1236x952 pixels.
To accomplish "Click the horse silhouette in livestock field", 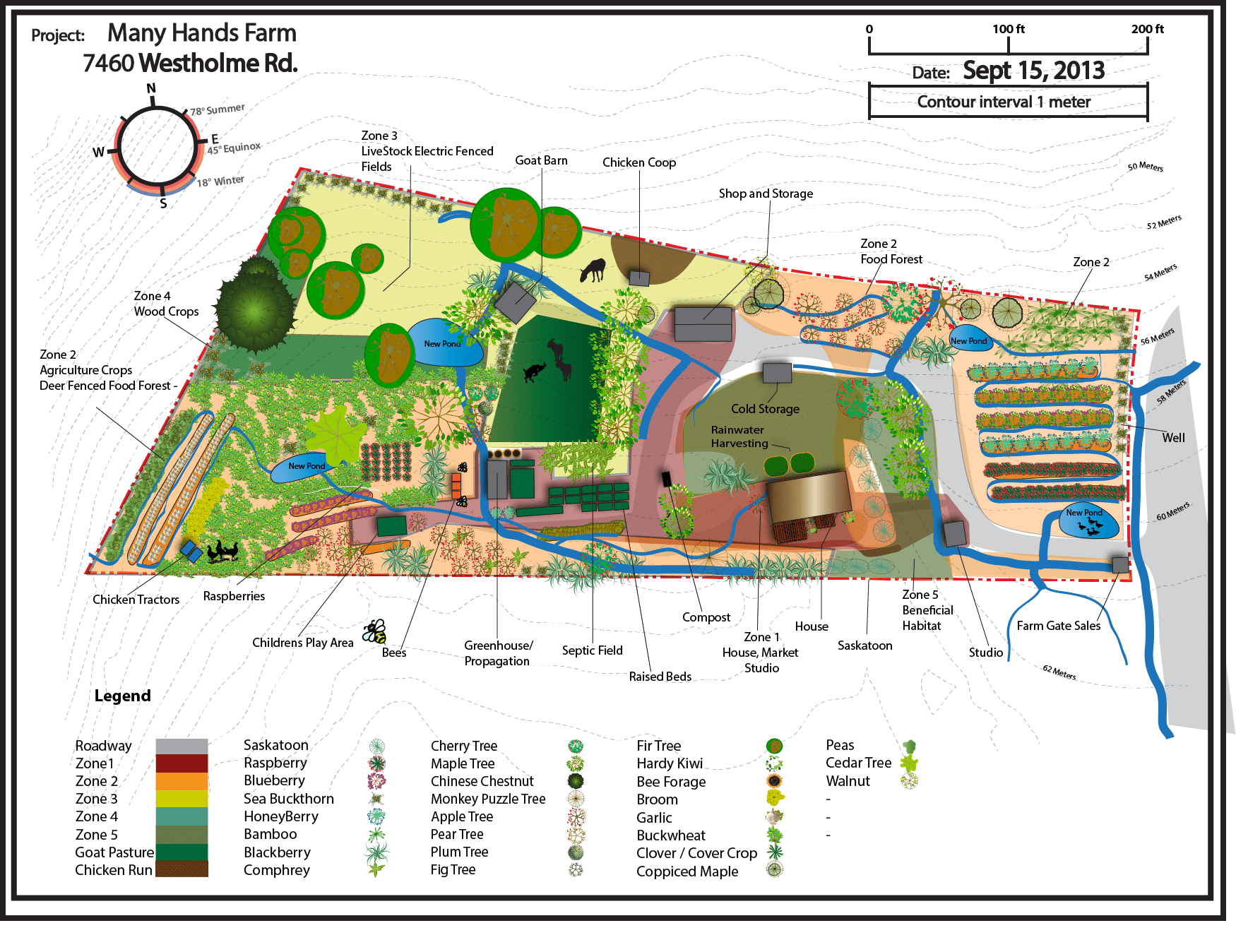I will 593,269.
